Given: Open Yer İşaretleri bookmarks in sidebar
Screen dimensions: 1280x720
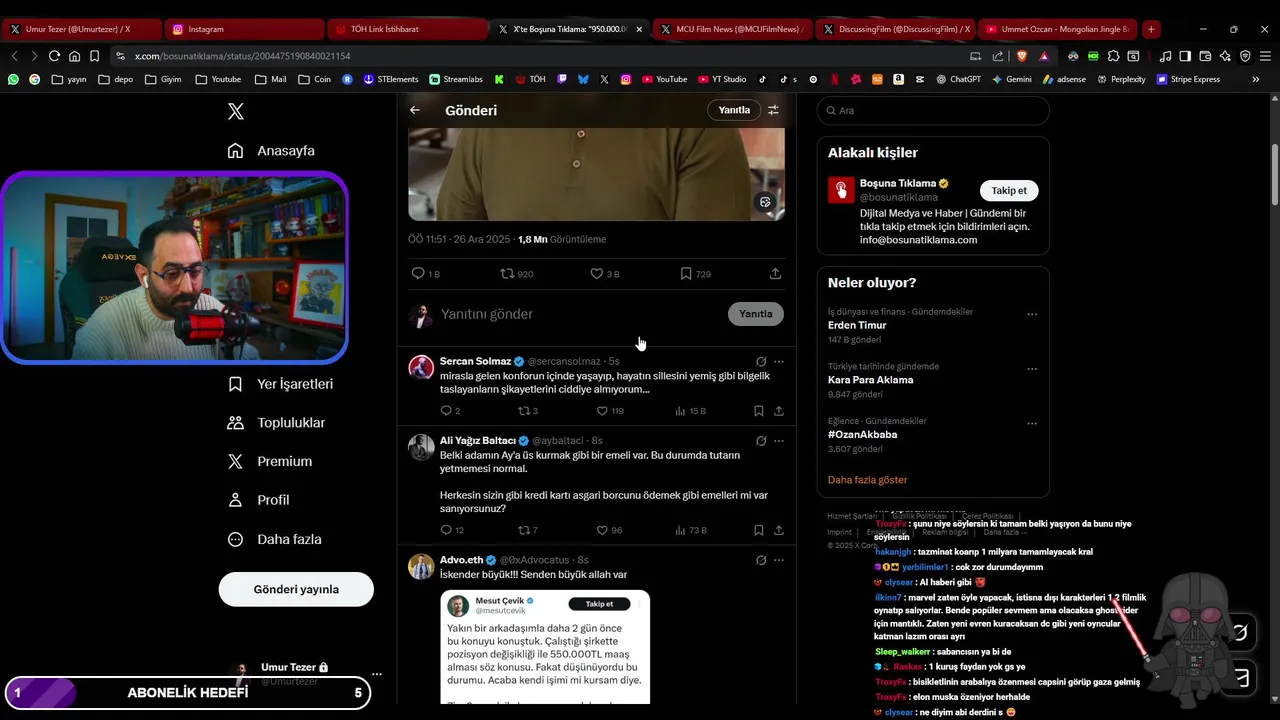Looking at the screenshot, I should coord(280,384).
